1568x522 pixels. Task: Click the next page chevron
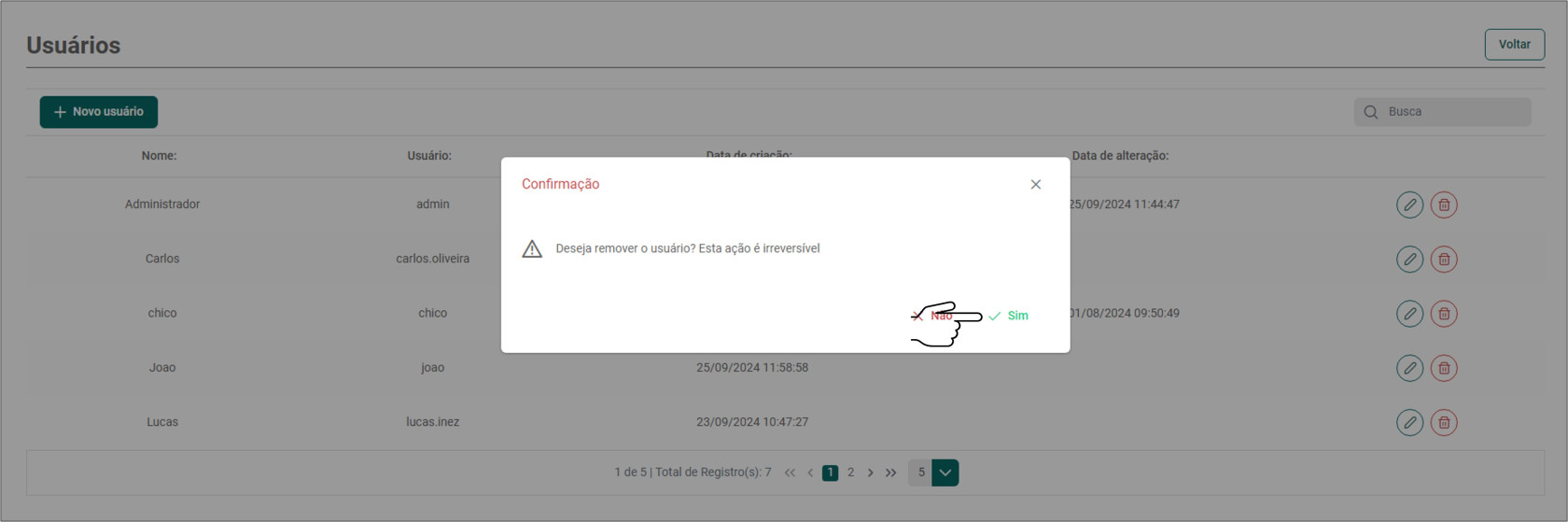pyautogui.click(x=870, y=473)
